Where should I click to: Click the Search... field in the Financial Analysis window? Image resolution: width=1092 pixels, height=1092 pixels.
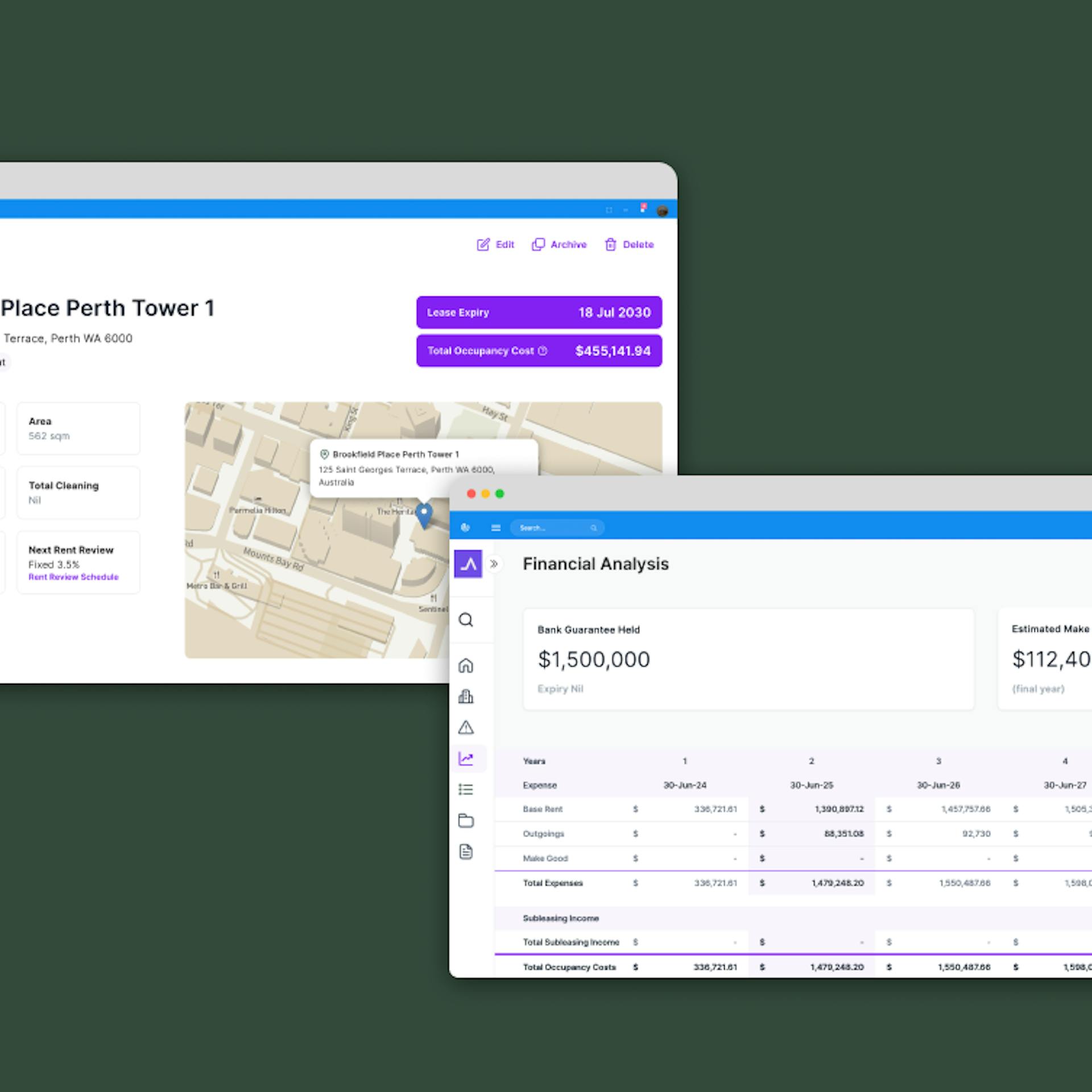pos(556,528)
